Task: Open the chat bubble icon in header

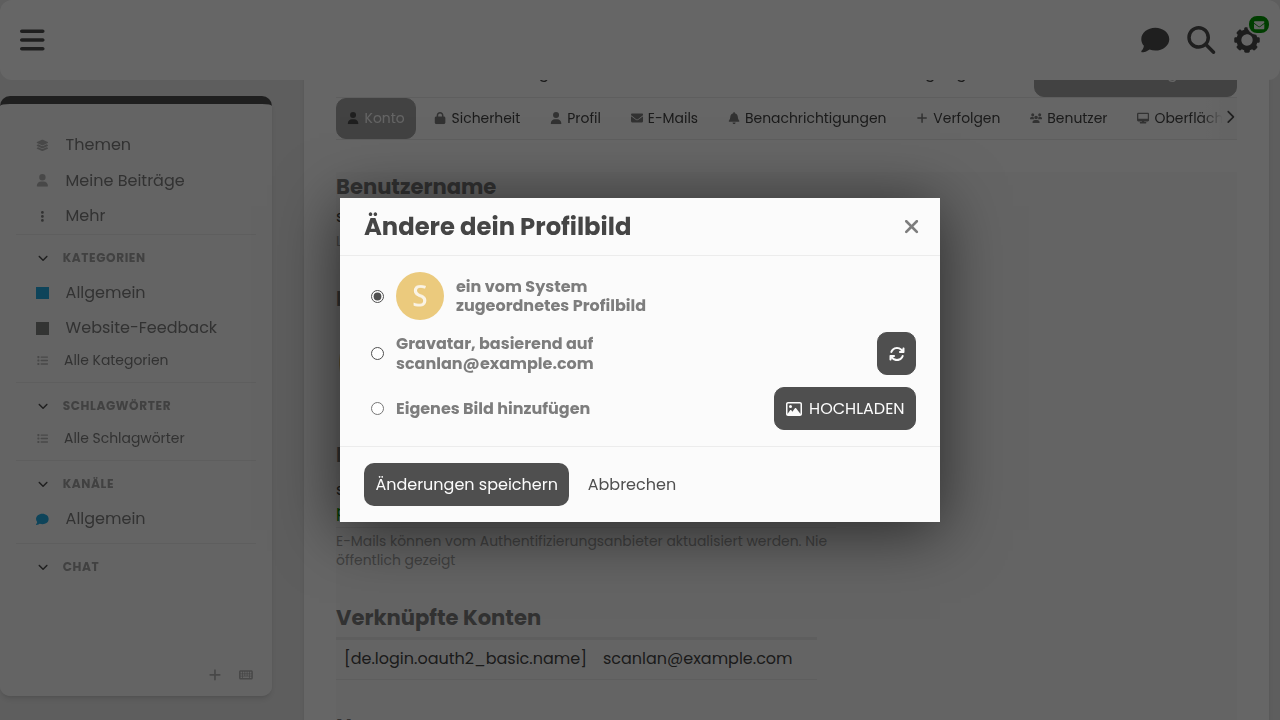Action: 1155,40
